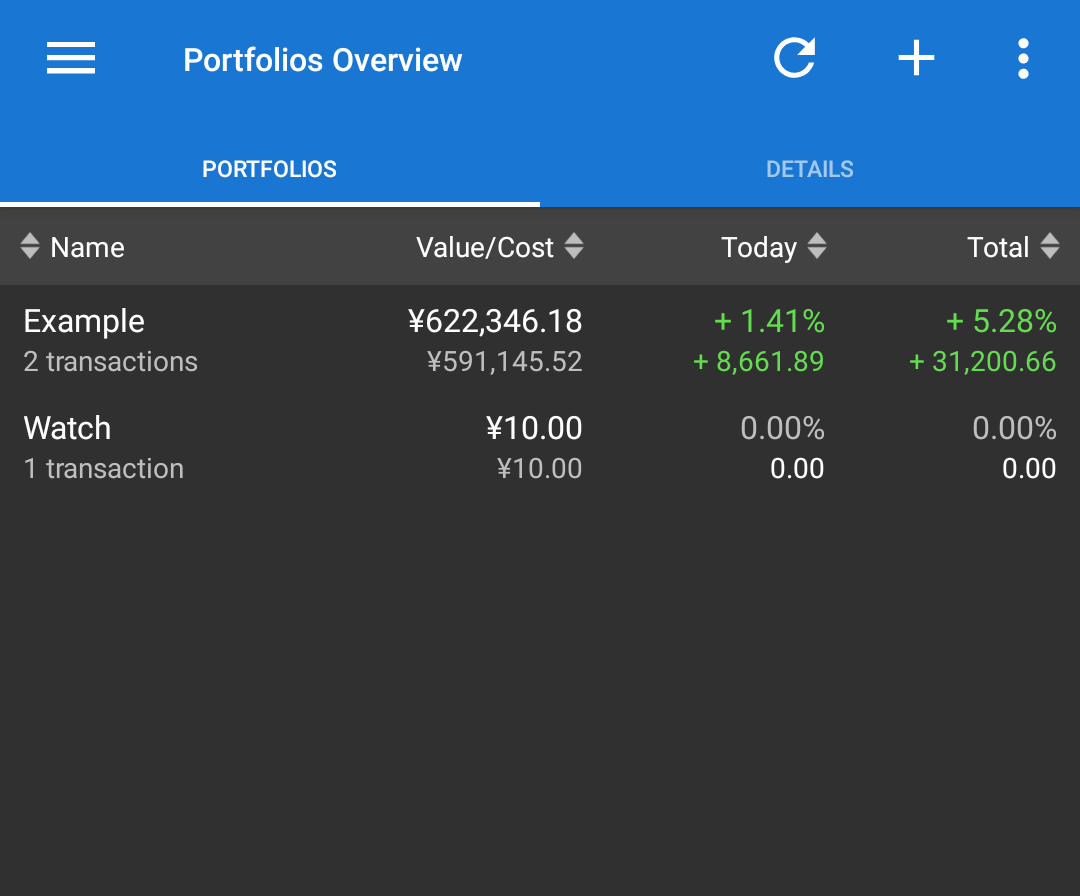Image resolution: width=1080 pixels, height=896 pixels.
Task: Open the Watch portfolio
Action: point(67,429)
